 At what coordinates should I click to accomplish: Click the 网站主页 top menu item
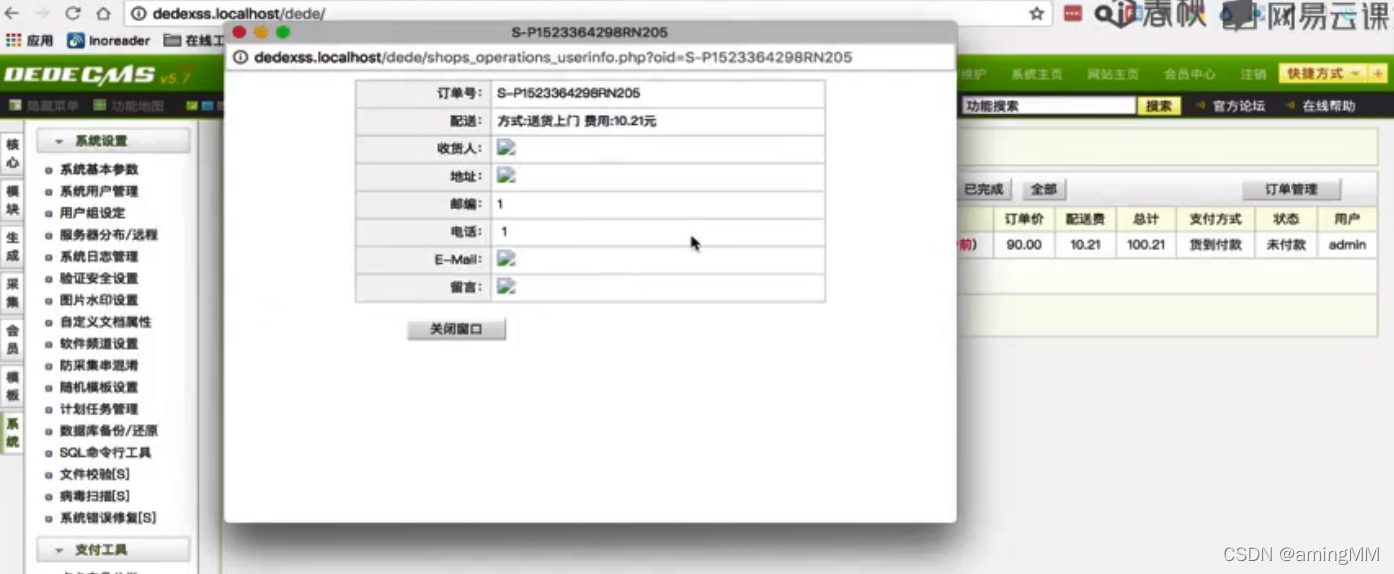pyautogui.click(x=1113, y=75)
